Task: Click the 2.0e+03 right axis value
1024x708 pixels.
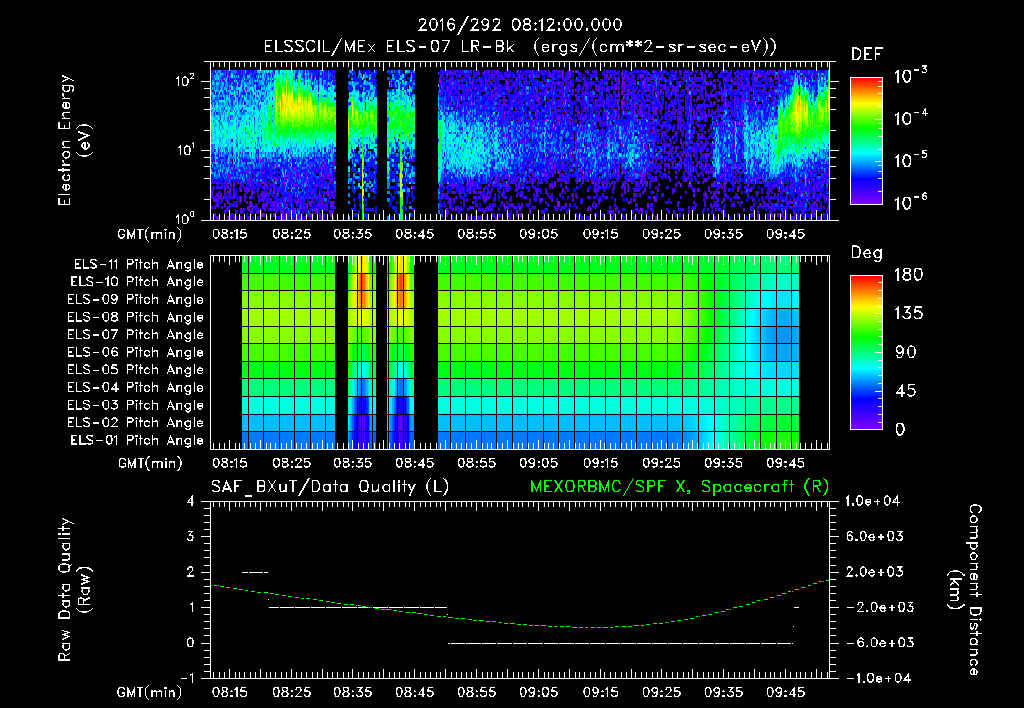Action: point(875,572)
